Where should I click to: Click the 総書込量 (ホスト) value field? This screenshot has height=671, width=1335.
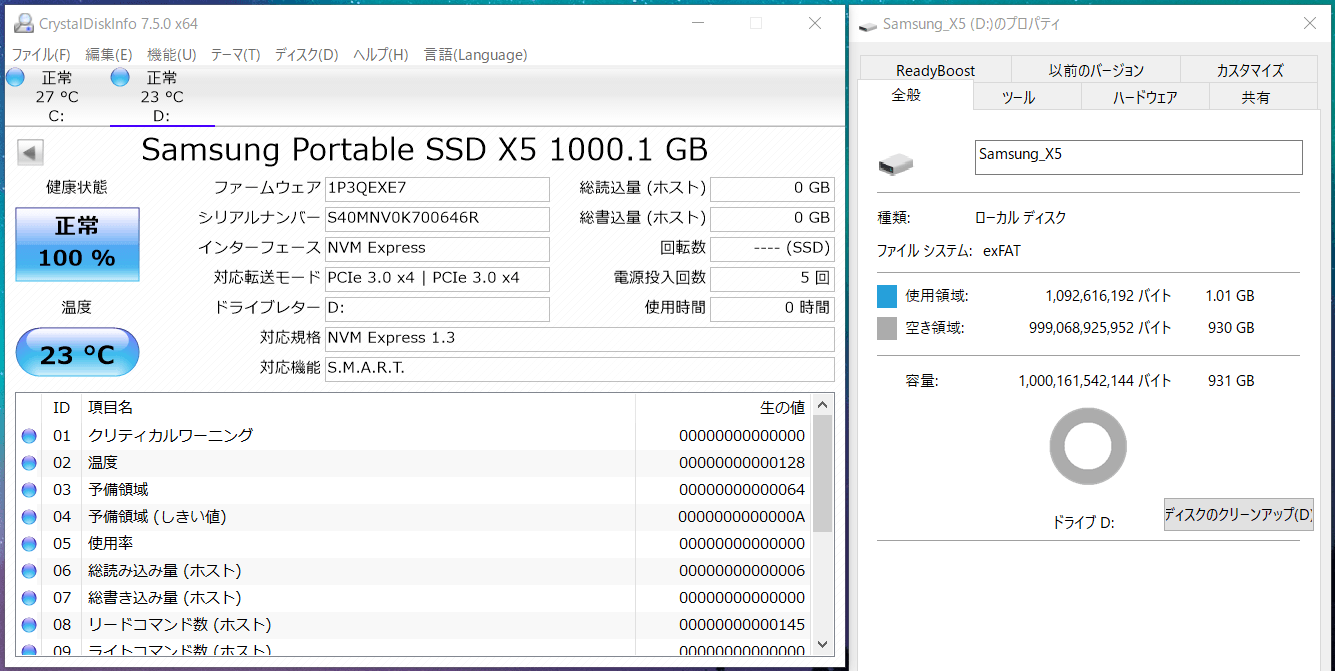coord(772,218)
